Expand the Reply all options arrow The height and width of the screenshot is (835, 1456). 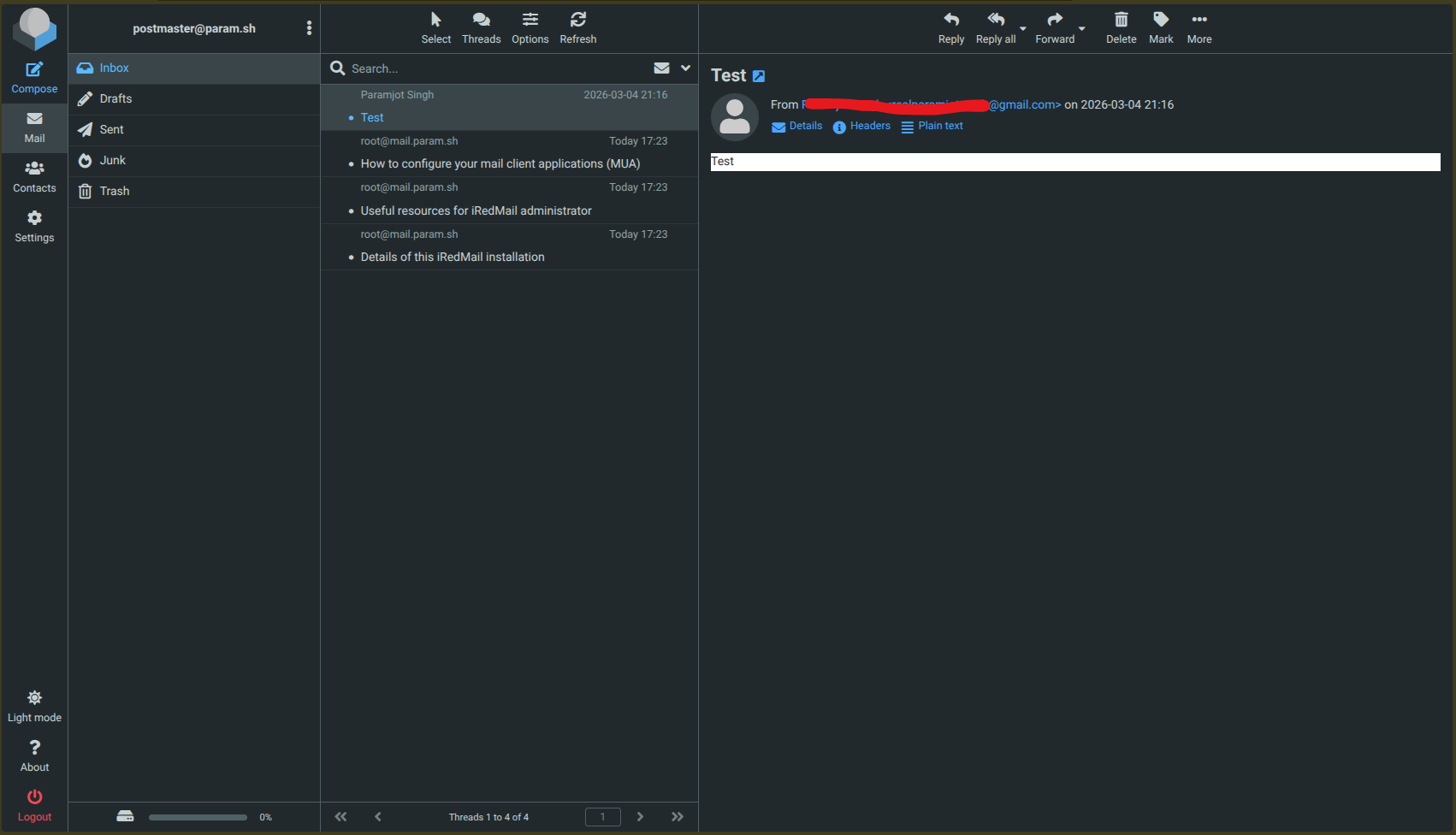click(1023, 29)
